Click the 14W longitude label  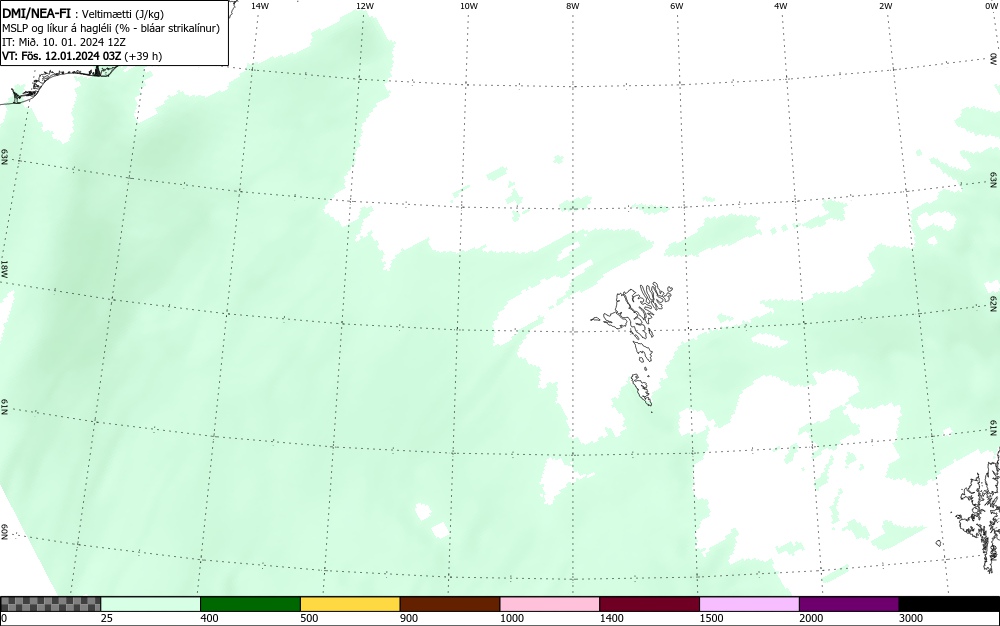coord(260,6)
